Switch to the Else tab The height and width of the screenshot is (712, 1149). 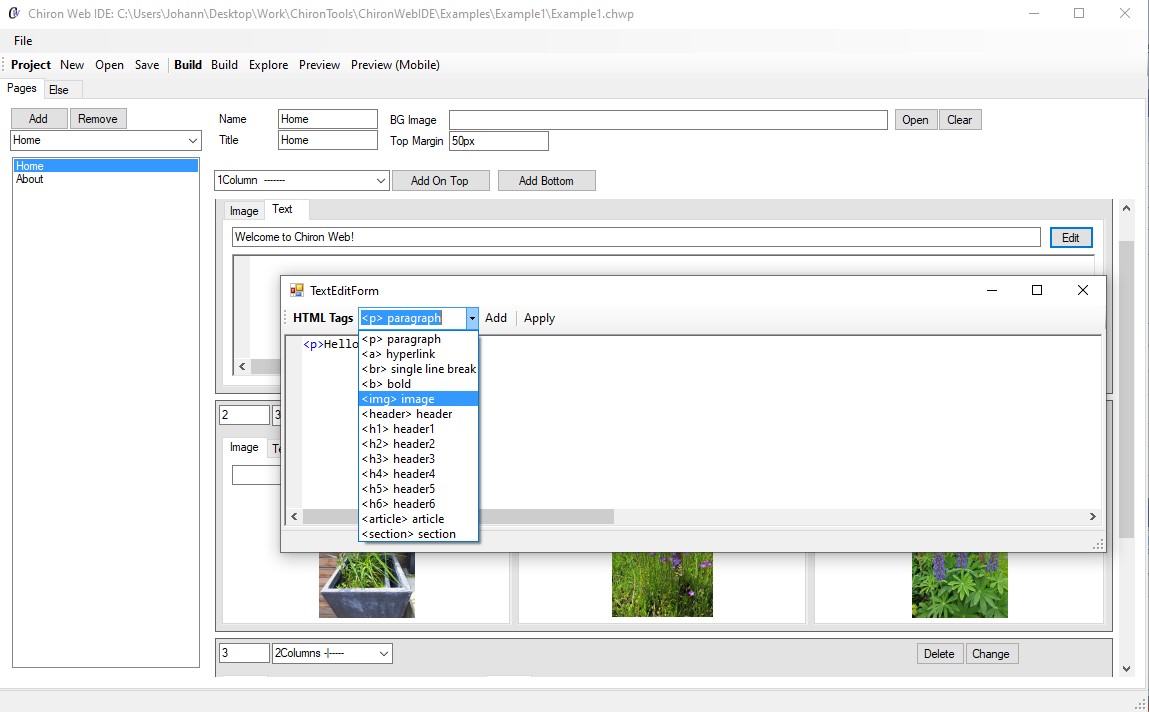pyautogui.click(x=59, y=90)
